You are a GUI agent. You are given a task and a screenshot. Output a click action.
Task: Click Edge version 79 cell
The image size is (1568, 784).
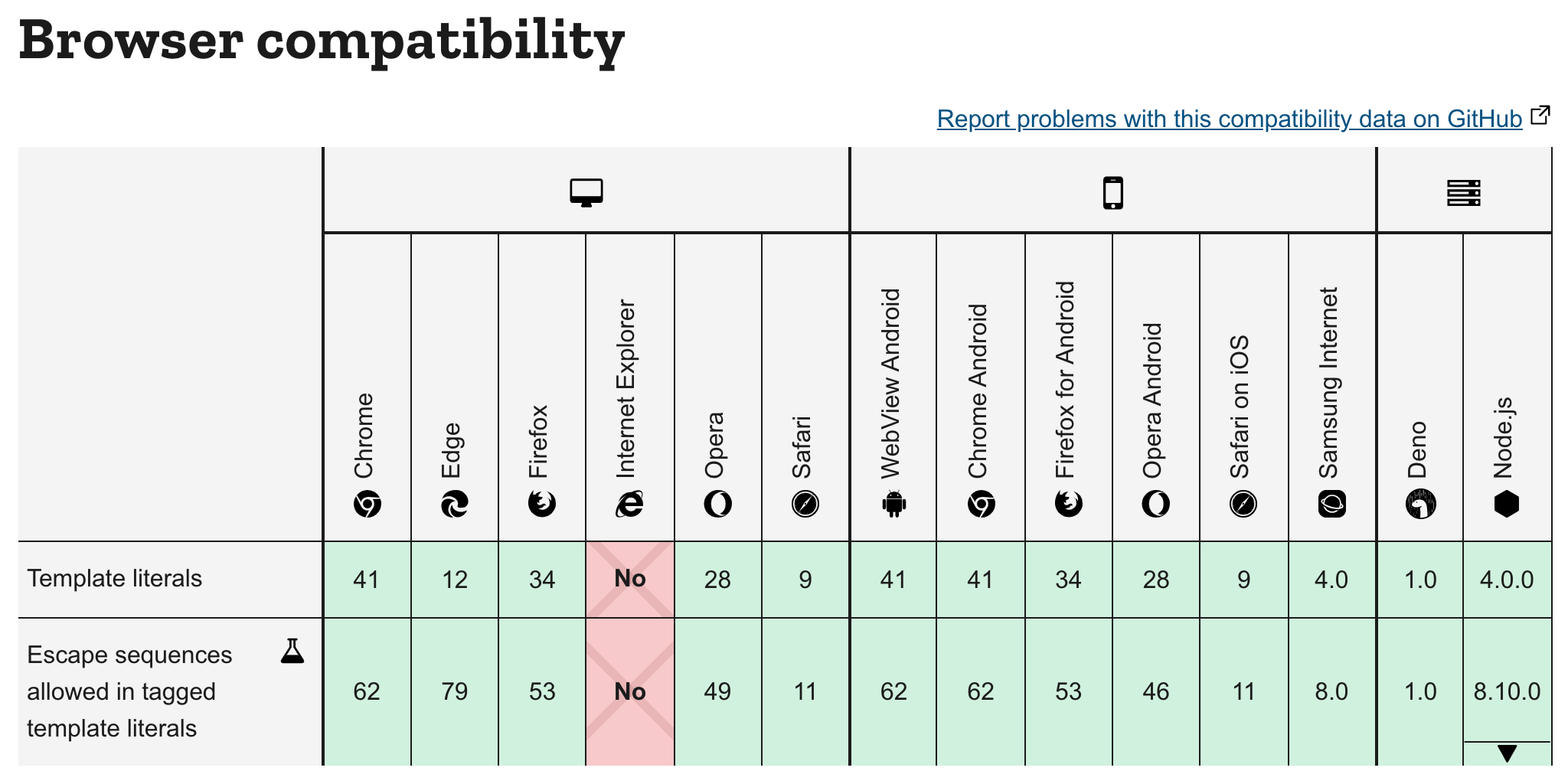pos(455,692)
